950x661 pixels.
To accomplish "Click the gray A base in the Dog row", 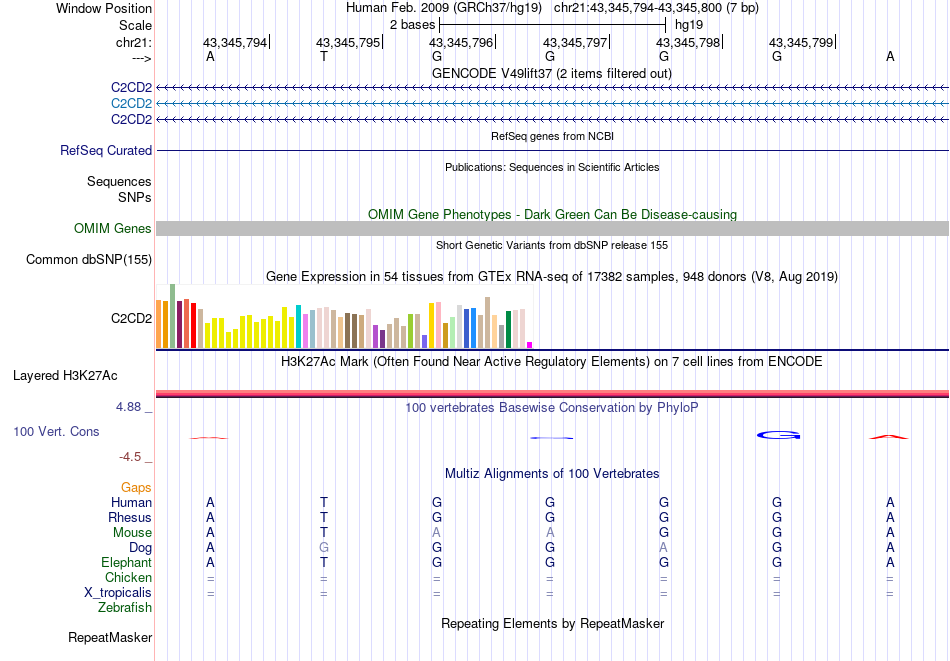I will [x=663, y=547].
